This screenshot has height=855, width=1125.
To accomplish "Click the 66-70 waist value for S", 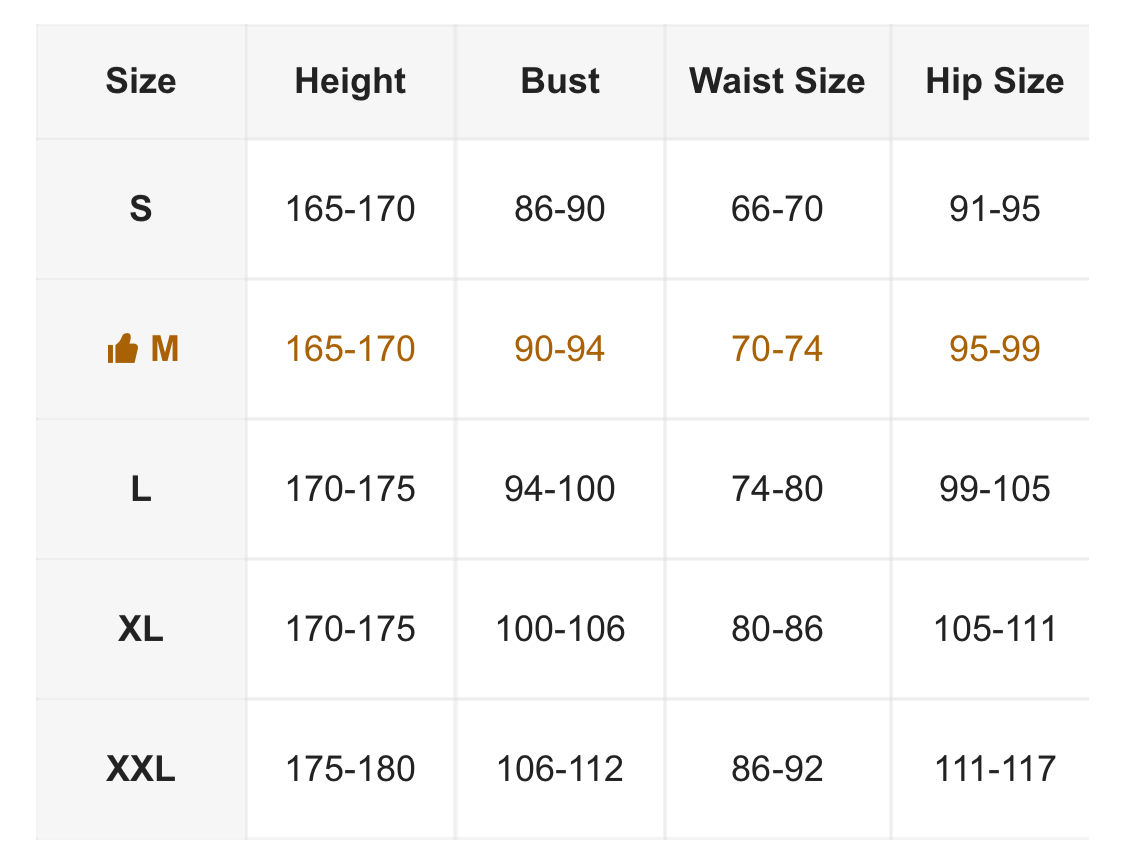I will pyautogui.click(x=777, y=209).
